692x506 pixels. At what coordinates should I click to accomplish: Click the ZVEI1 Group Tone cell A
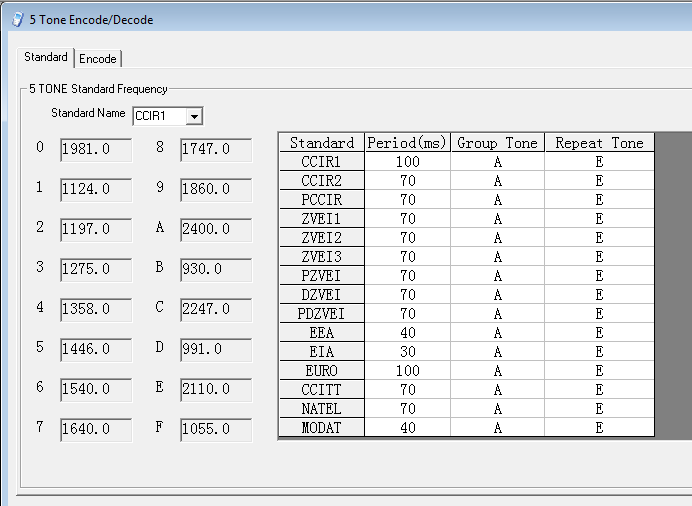tap(497, 218)
